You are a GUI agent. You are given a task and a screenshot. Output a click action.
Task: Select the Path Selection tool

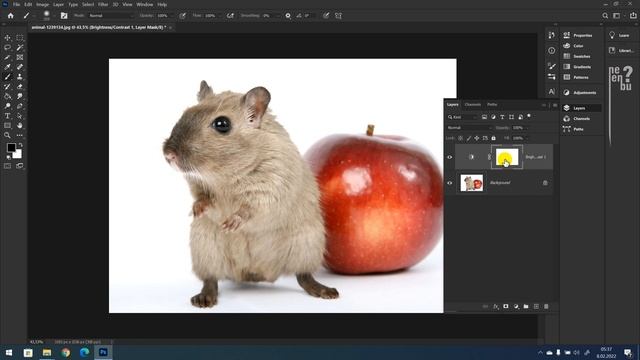20,116
